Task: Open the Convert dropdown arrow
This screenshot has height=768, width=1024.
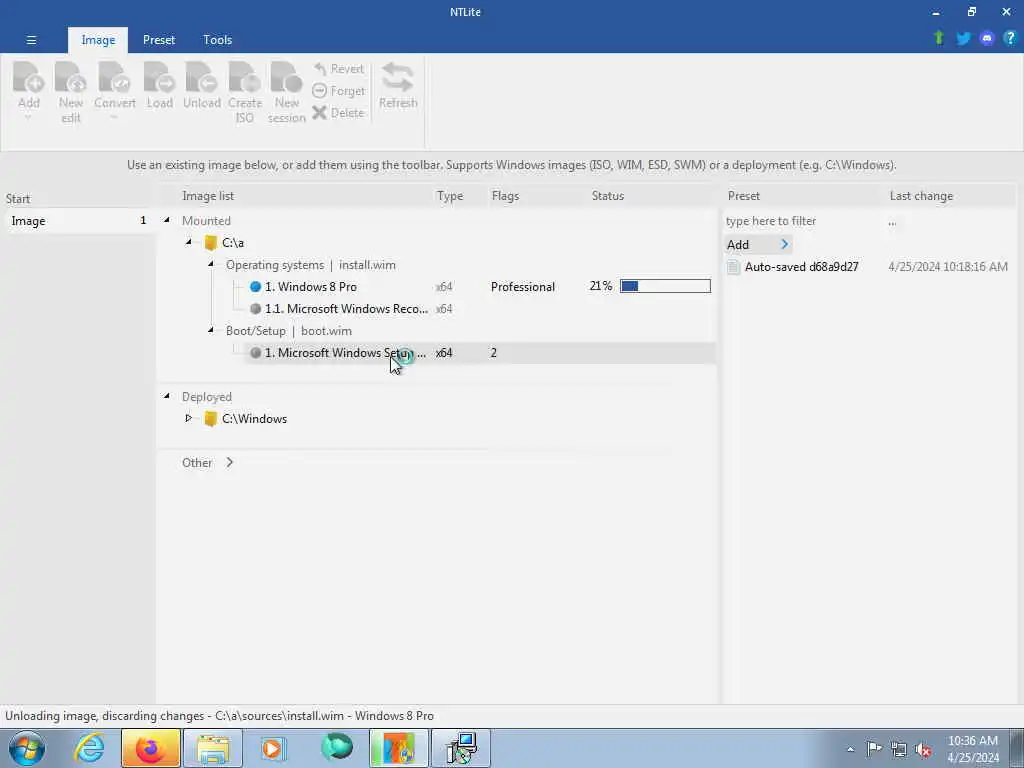Action: pos(114,118)
